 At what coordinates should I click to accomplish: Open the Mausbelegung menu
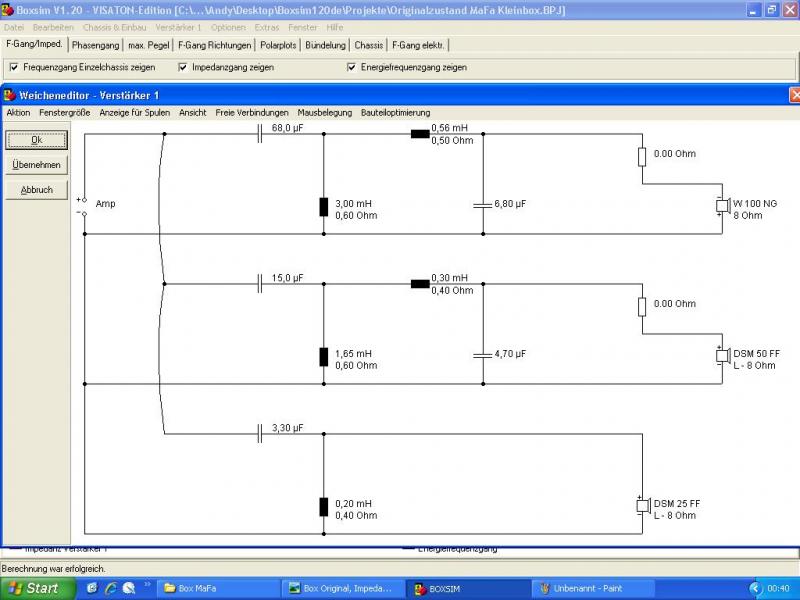[x=325, y=112]
